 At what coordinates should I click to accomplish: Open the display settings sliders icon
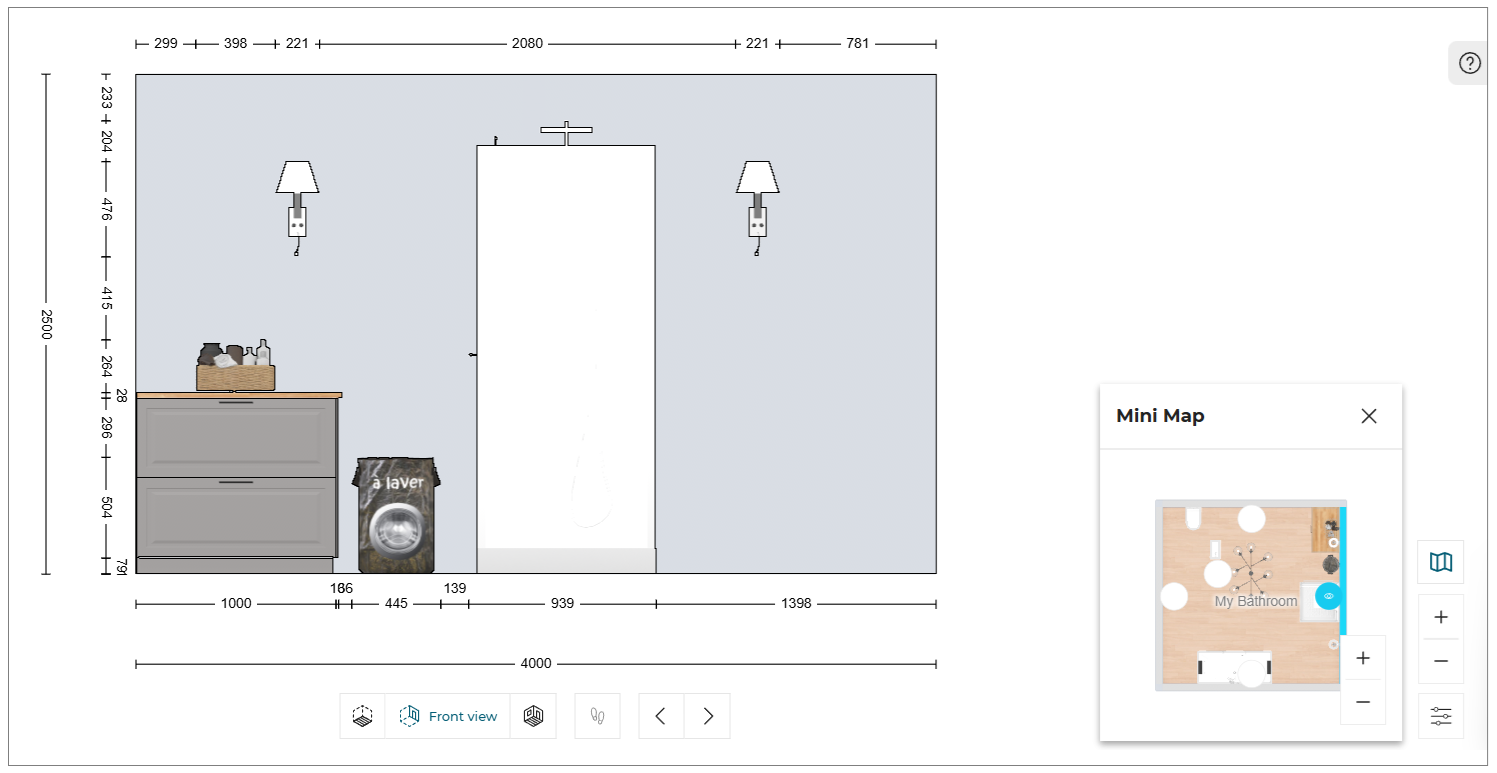(1441, 716)
